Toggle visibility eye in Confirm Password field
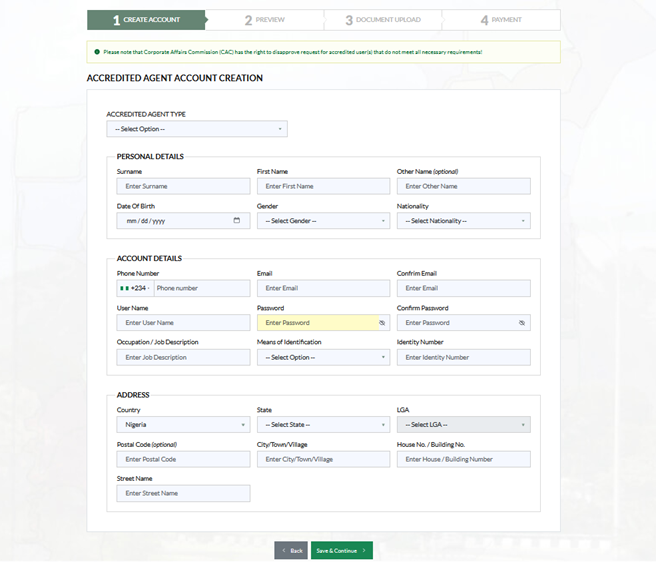Image resolution: width=656 pixels, height=562 pixels. [522, 323]
